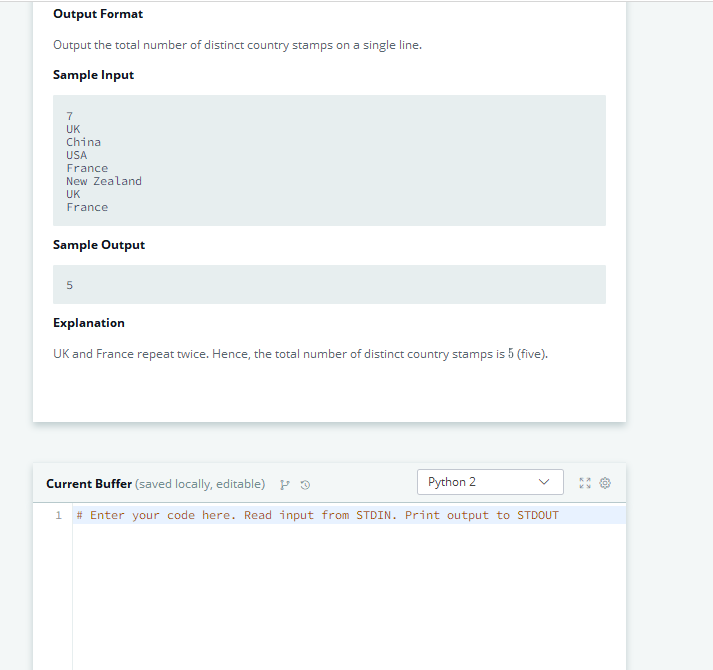Click line number 1 in gutter
This screenshot has height=670, width=713.
click(58, 515)
